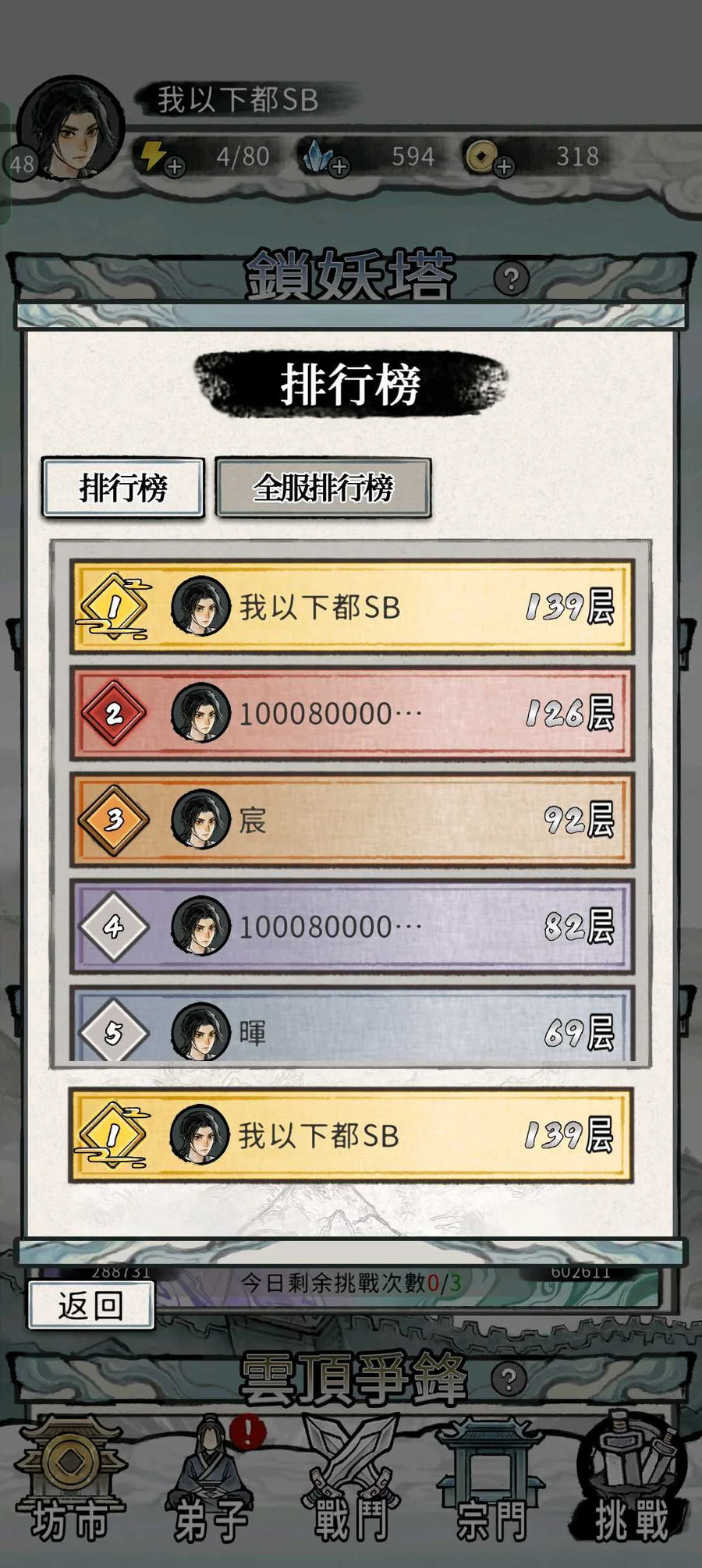This screenshot has width=702, height=1568.
Task: Switch to the 全服排行榜 tab
Action: tap(323, 488)
